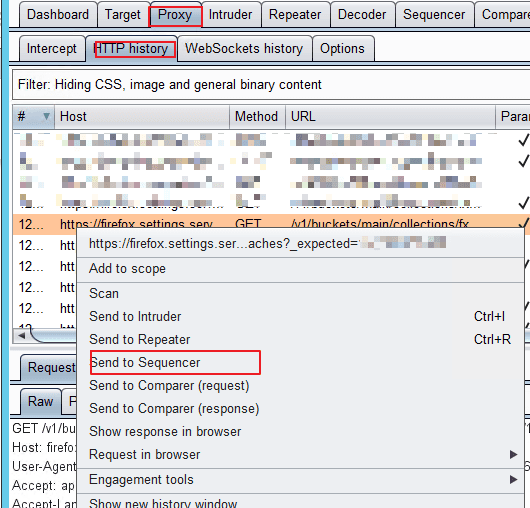
Task: Click the sort arrow in the # column
Action: 47,117
